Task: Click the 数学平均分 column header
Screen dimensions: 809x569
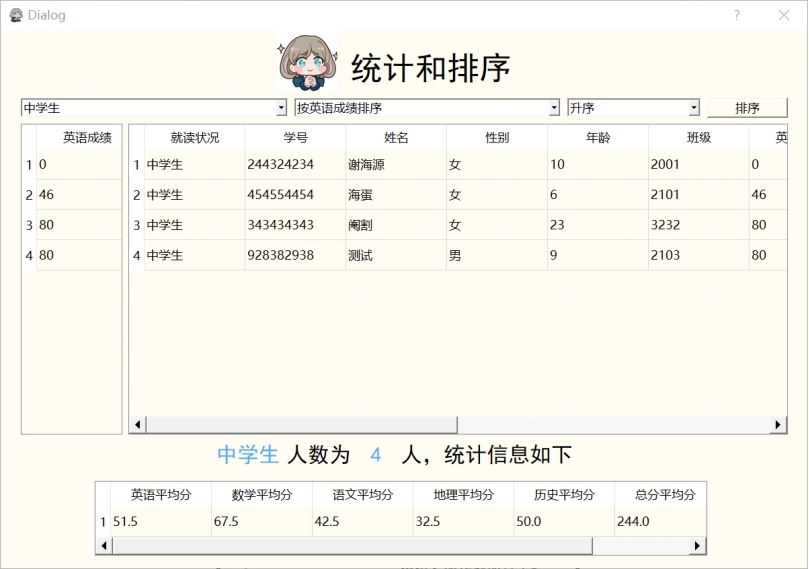Action: point(262,495)
